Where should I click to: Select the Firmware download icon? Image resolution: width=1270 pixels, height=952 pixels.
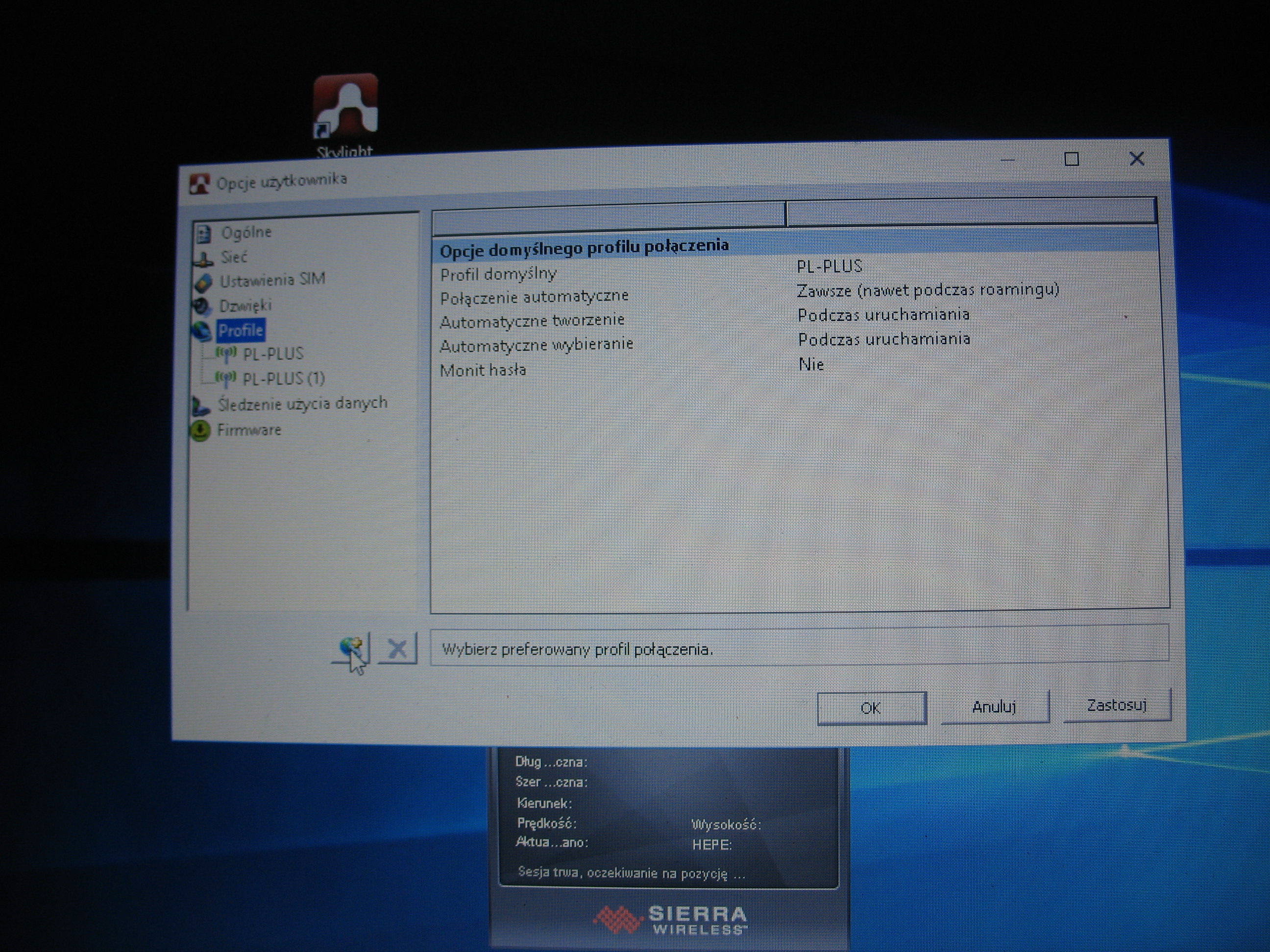(200, 431)
